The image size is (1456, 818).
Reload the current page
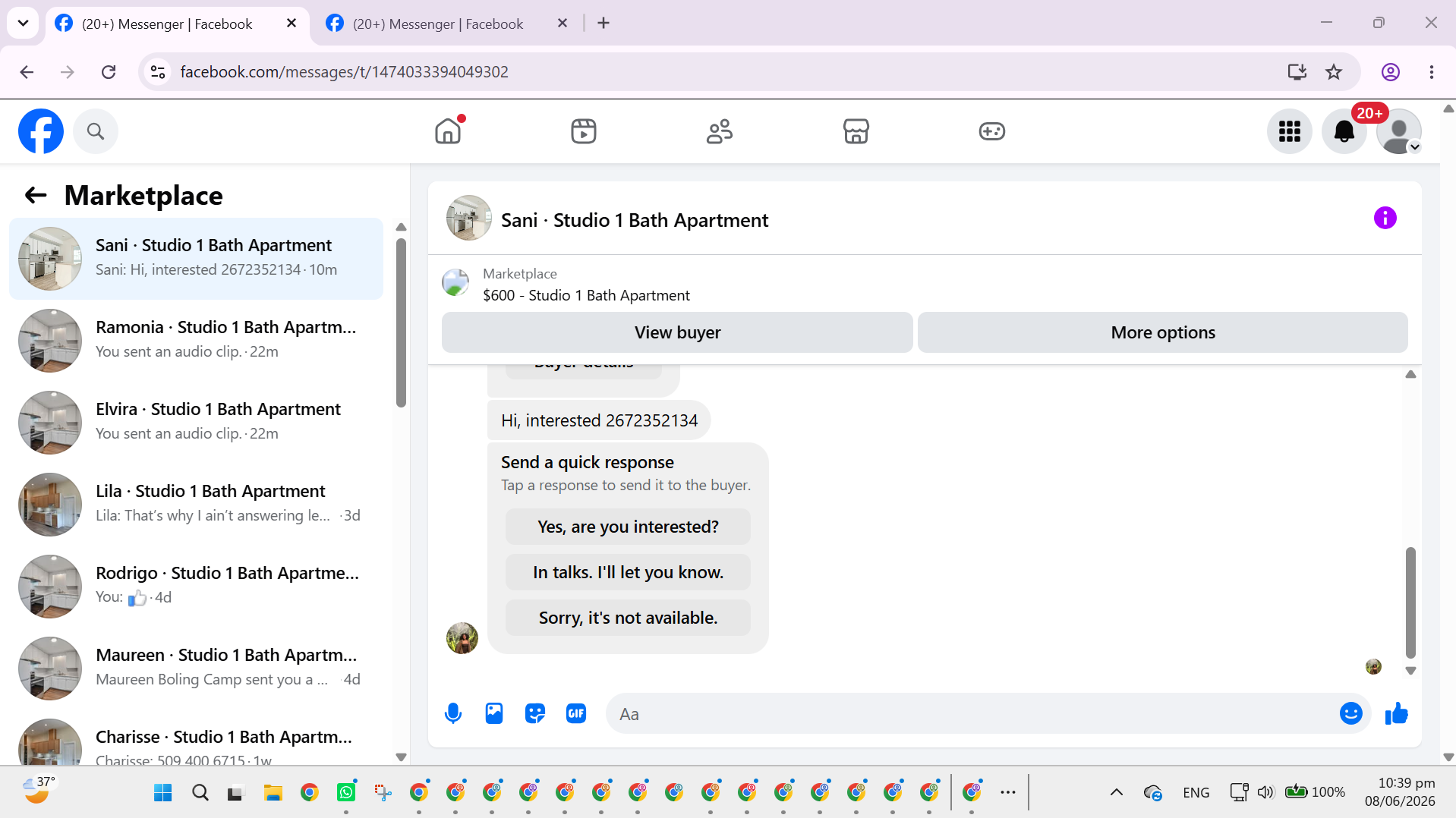tap(109, 72)
